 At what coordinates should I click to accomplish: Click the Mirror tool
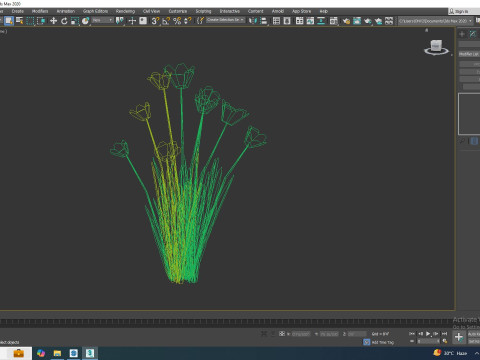tap(253, 21)
